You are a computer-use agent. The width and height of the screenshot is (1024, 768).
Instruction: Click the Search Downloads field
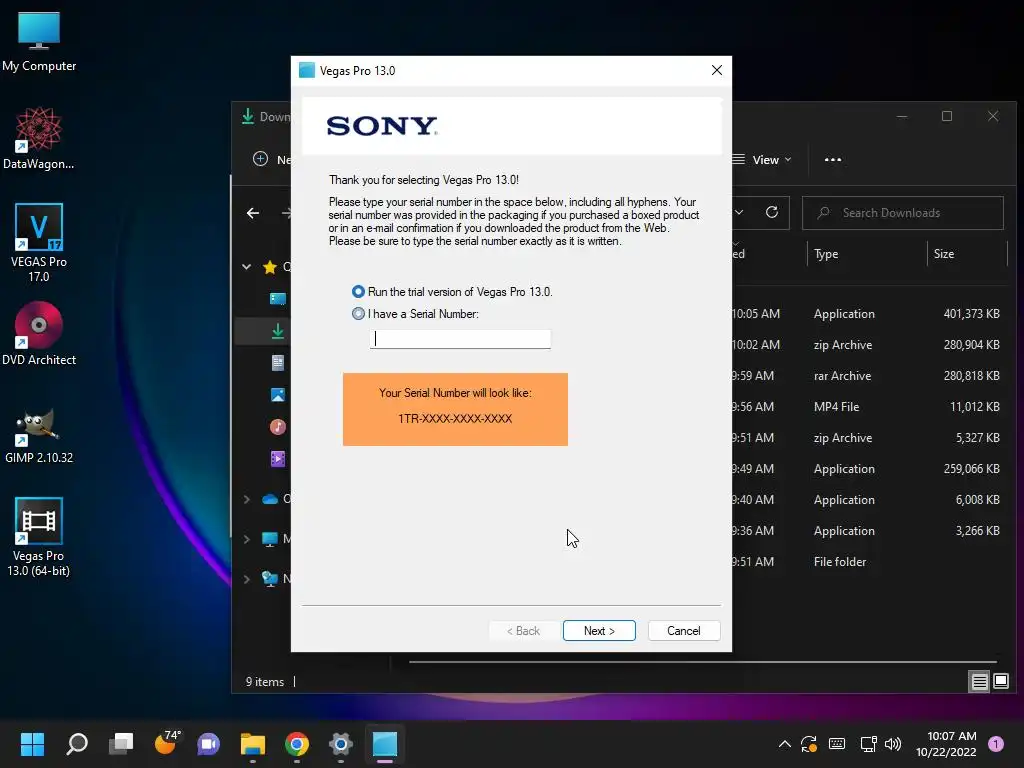pos(903,213)
